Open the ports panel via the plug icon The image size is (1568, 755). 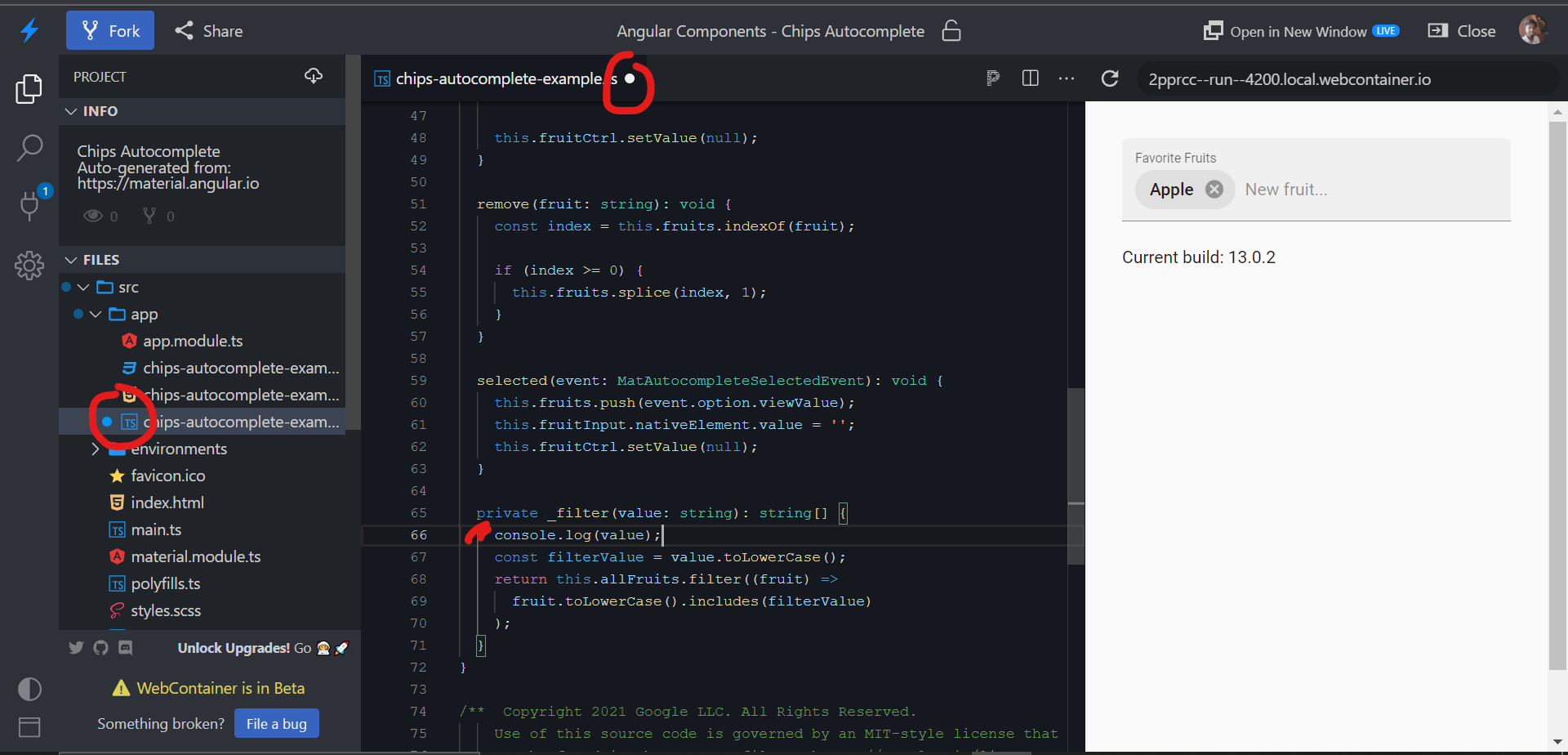pos(29,207)
